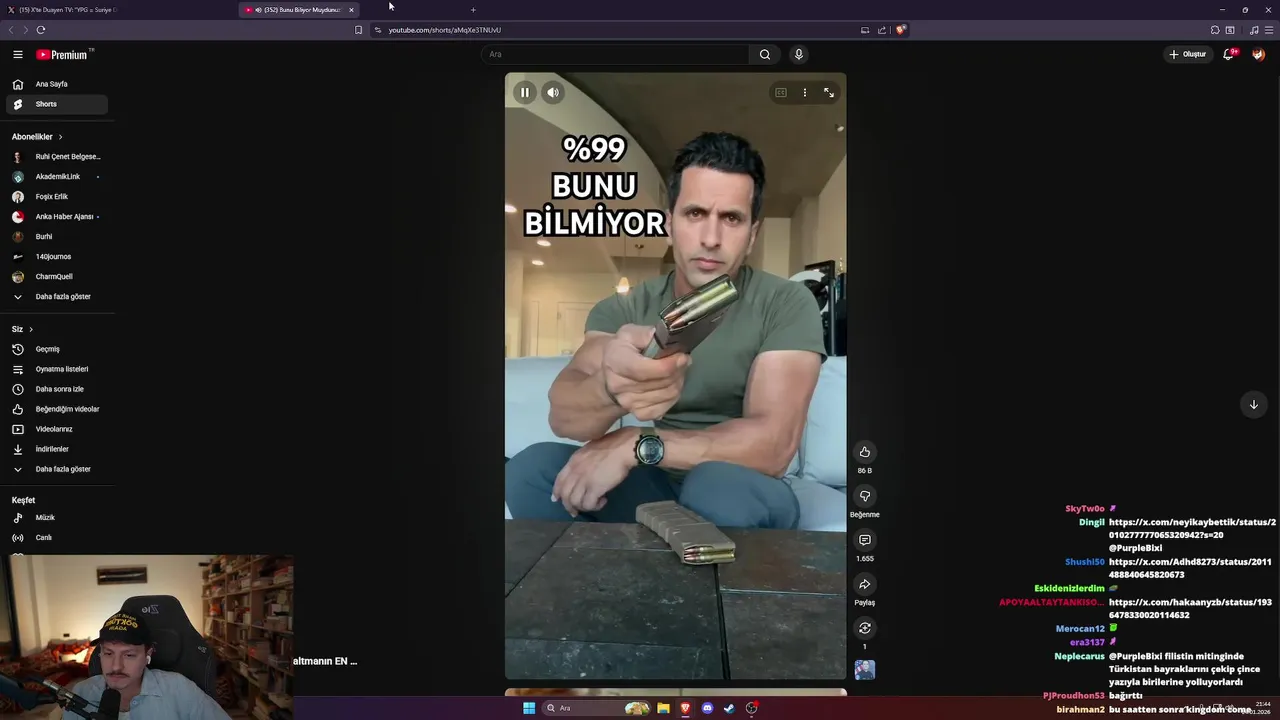Open Daha sonra izle list
Viewport: 1280px width, 720px height.
coord(57,389)
